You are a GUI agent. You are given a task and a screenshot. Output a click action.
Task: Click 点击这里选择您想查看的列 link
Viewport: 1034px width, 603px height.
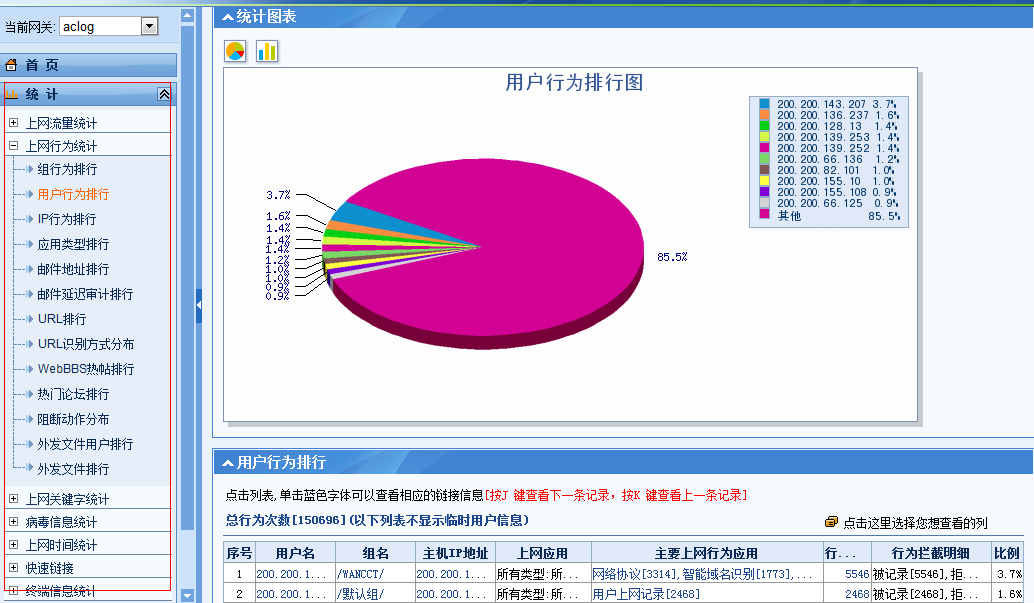pos(915,523)
